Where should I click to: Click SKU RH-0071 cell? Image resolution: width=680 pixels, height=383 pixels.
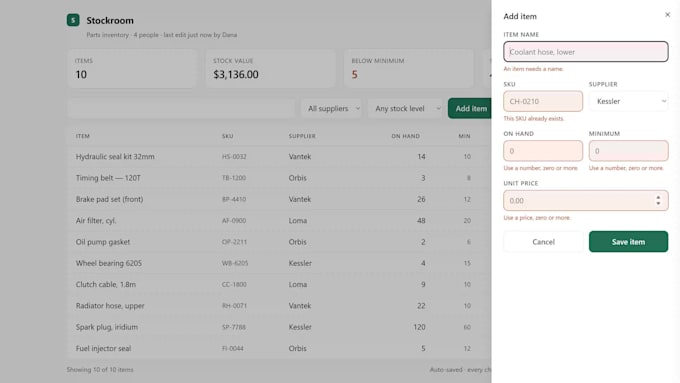click(x=234, y=305)
